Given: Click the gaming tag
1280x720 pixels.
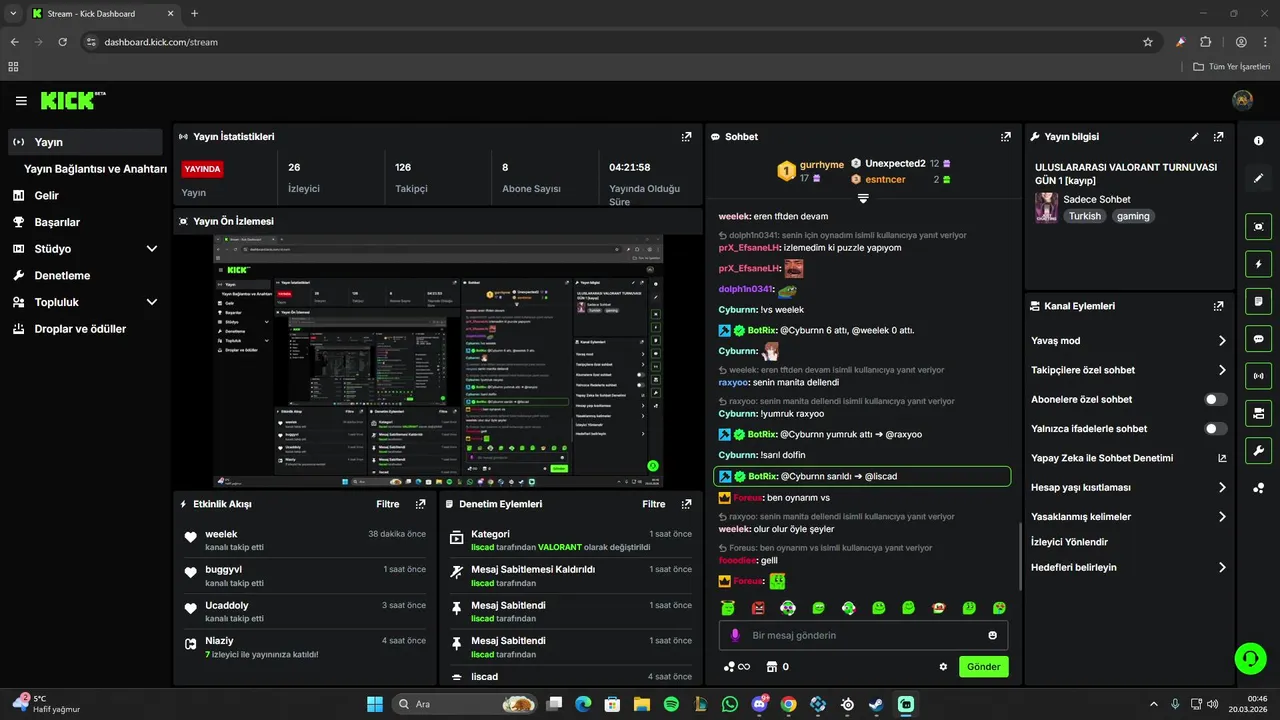Looking at the screenshot, I should point(1133,216).
